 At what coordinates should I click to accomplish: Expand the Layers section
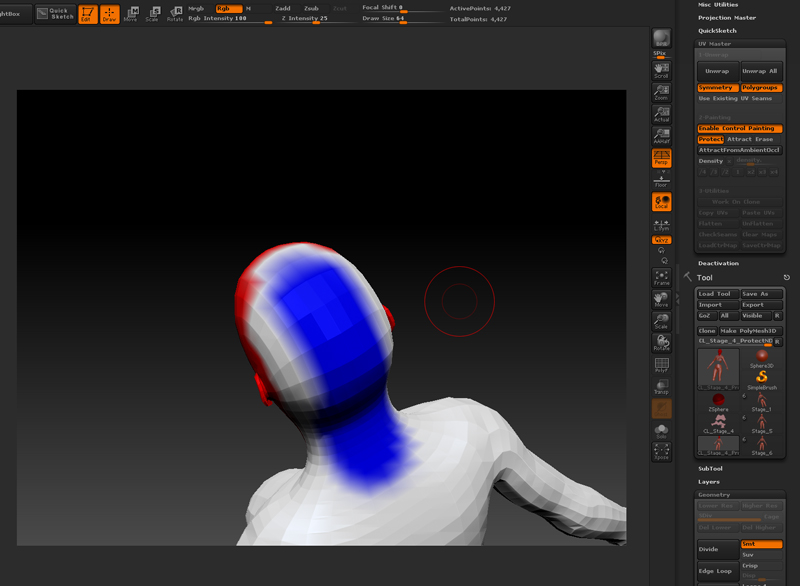click(708, 482)
